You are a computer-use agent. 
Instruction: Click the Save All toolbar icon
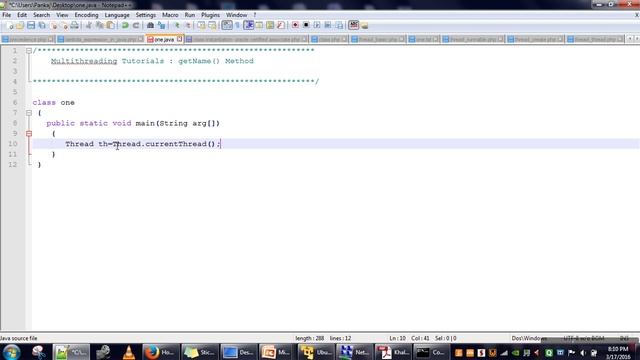click(x=42, y=25)
